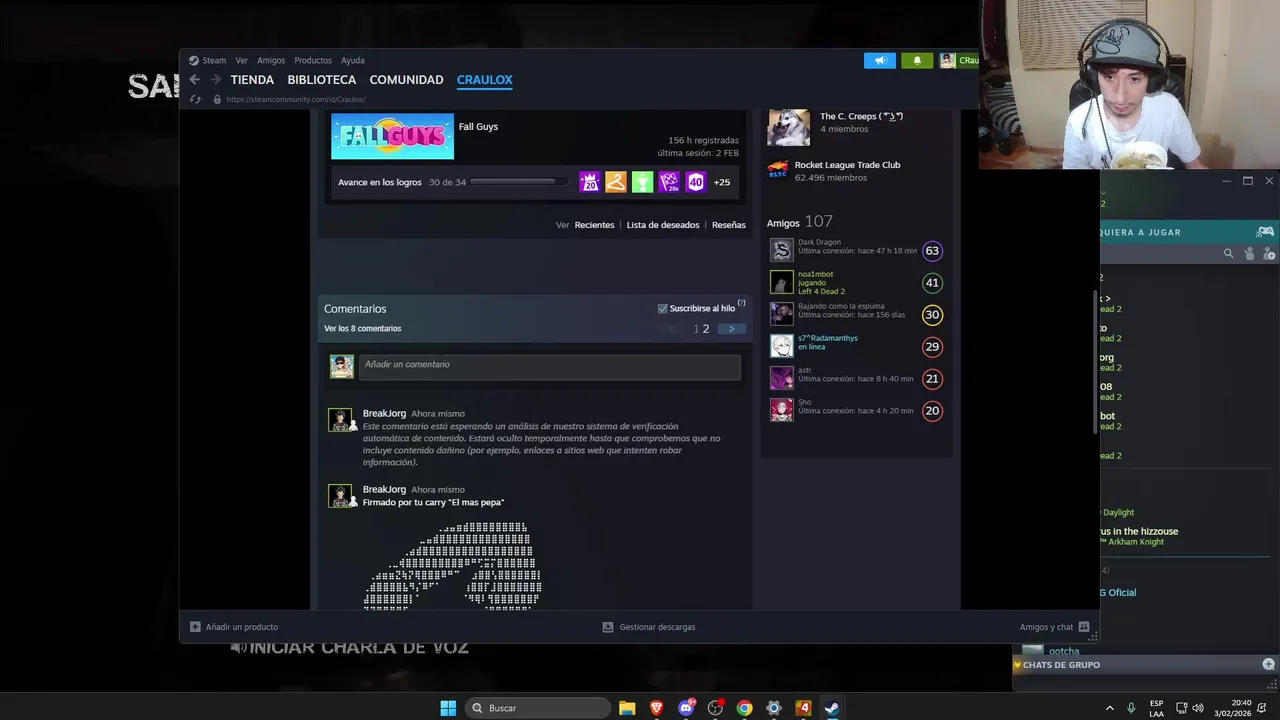Click the volume icon in system tray
Image resolution: width=1280 pixels, height=720 pixels.
point(1198,708)
